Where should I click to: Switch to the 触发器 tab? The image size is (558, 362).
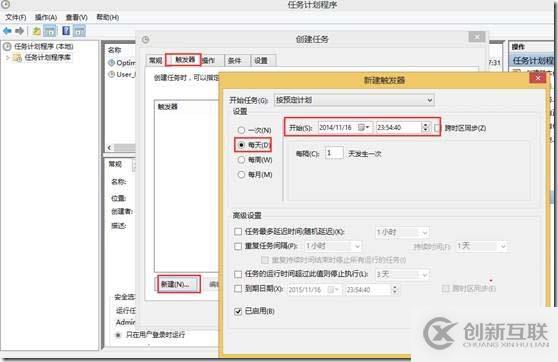point(184,60)
